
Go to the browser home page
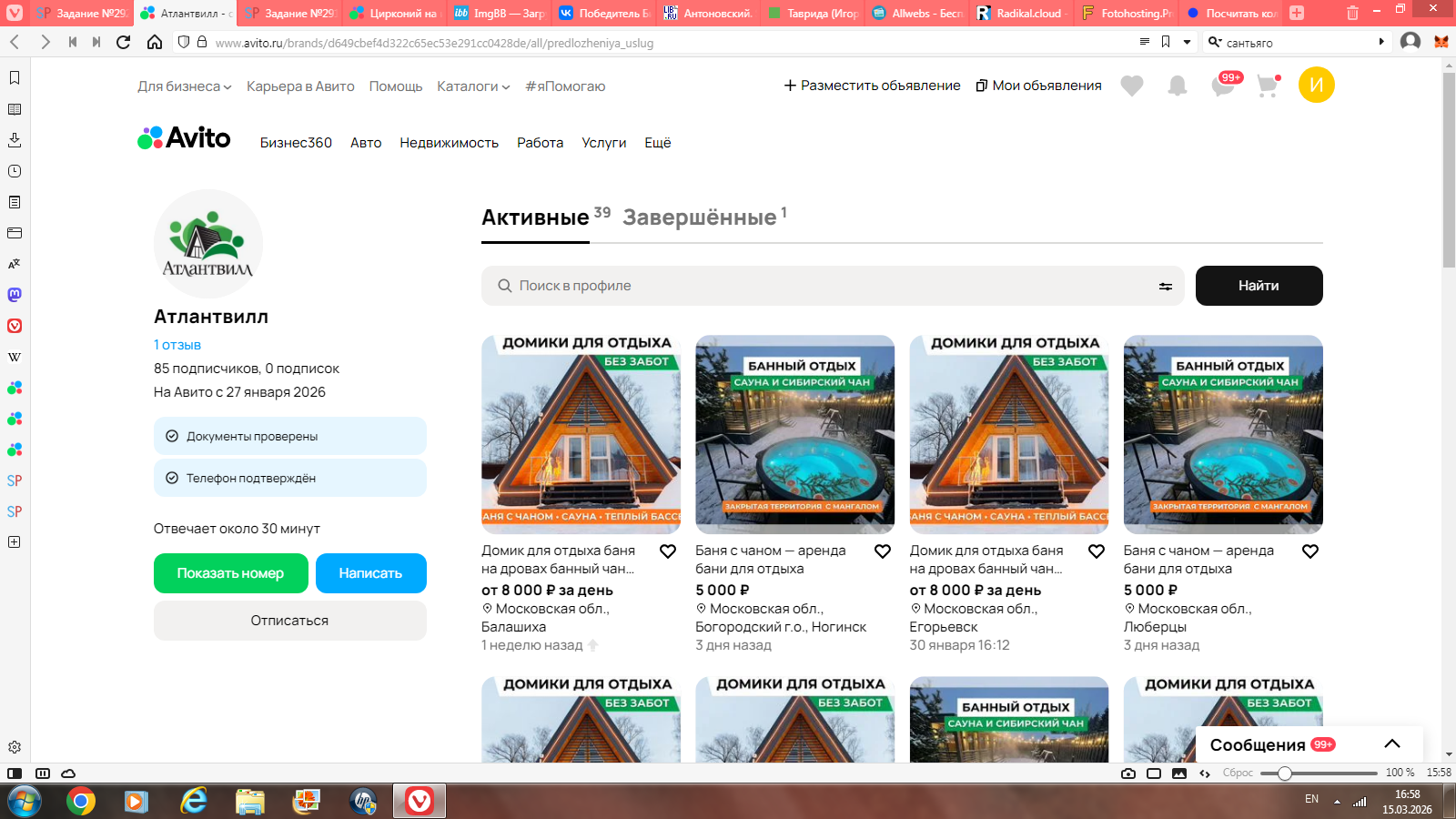155,42
